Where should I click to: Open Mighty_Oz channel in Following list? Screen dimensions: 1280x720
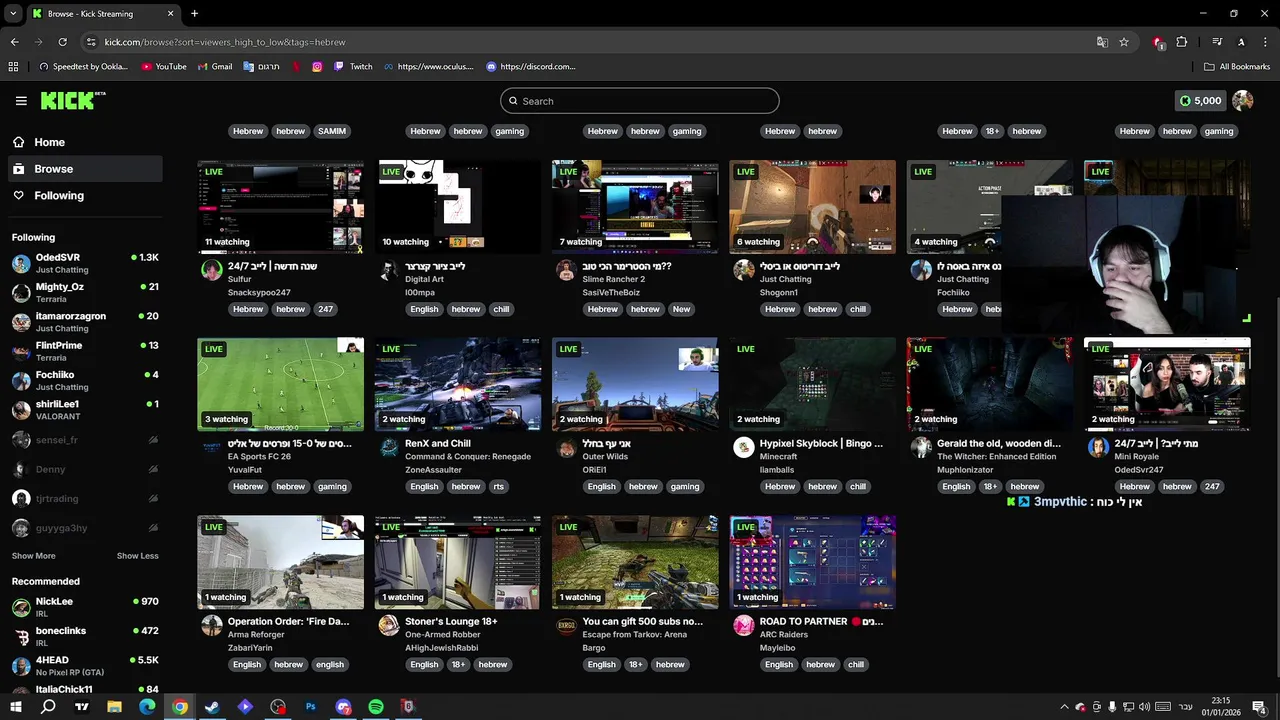[x=85, y=292]
